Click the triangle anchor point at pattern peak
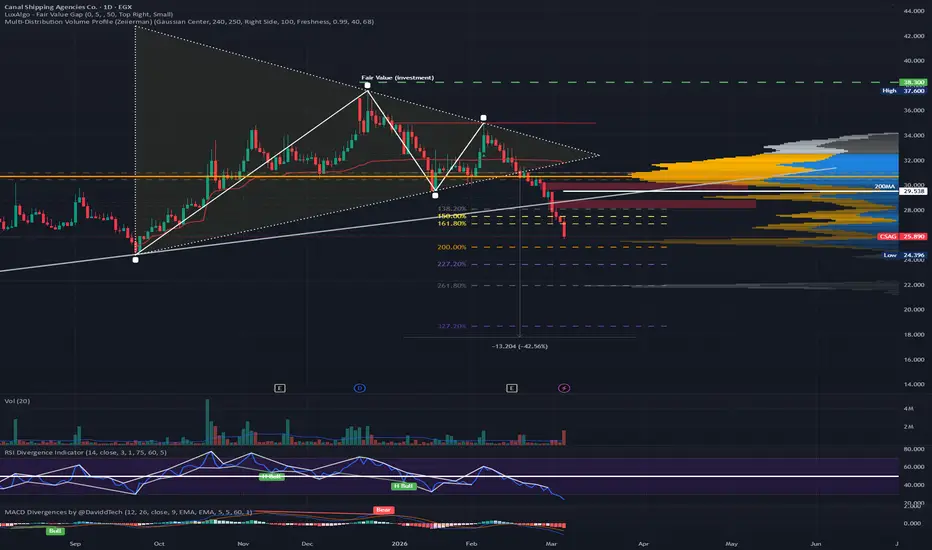This screenshot has width=932, height=550. pyautogui.click(x=367, y=86)
